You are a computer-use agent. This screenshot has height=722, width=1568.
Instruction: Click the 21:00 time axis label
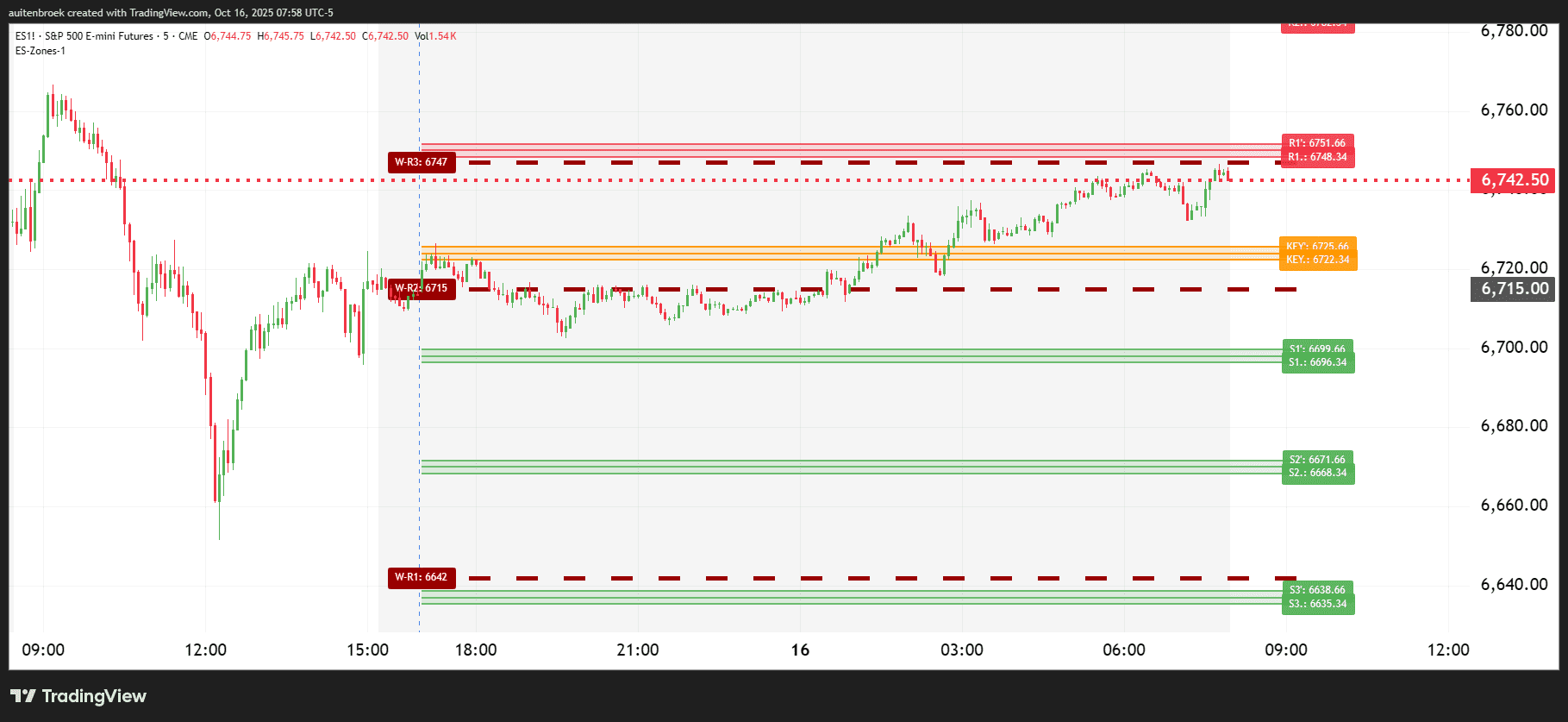click(638, 650)
